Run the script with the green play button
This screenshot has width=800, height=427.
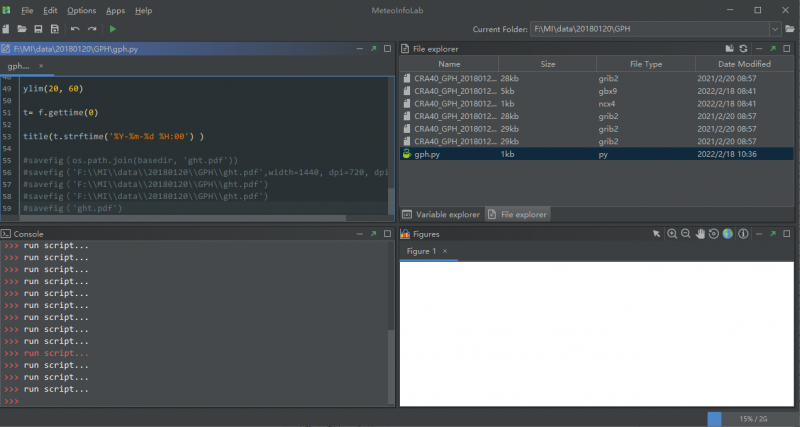coord(113,29)
